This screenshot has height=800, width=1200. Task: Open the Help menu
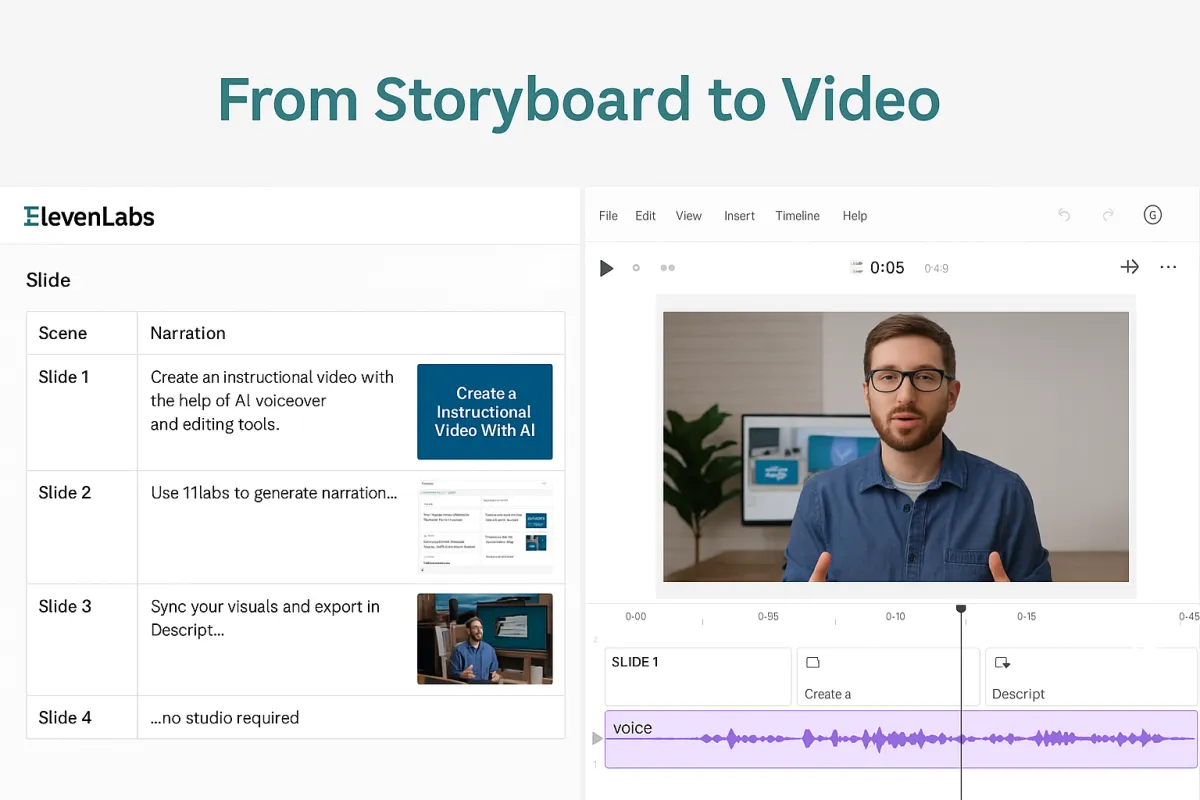coord(855,216)
